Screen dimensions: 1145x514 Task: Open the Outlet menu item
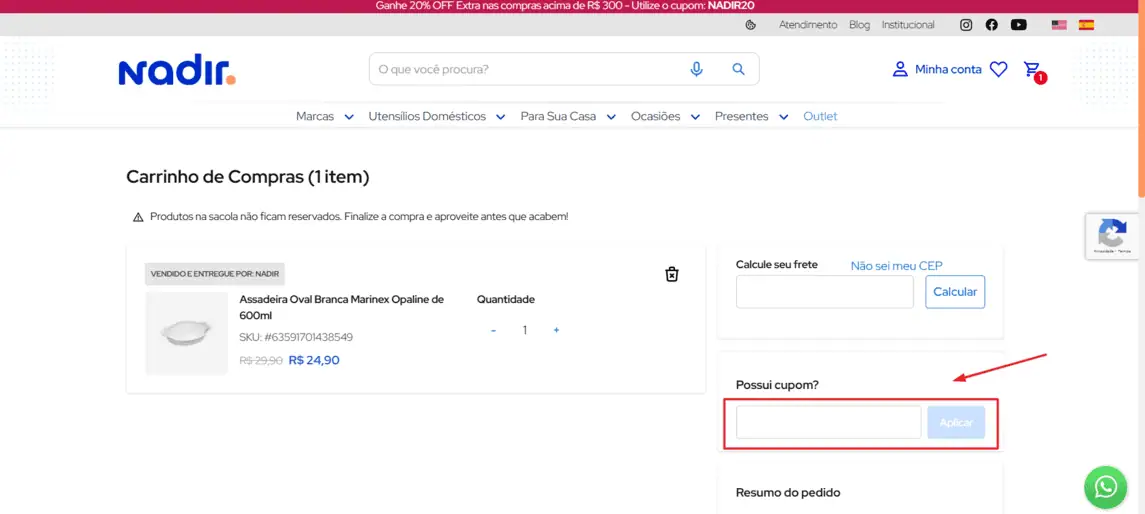pyautogui.click(x=820, y=116)
